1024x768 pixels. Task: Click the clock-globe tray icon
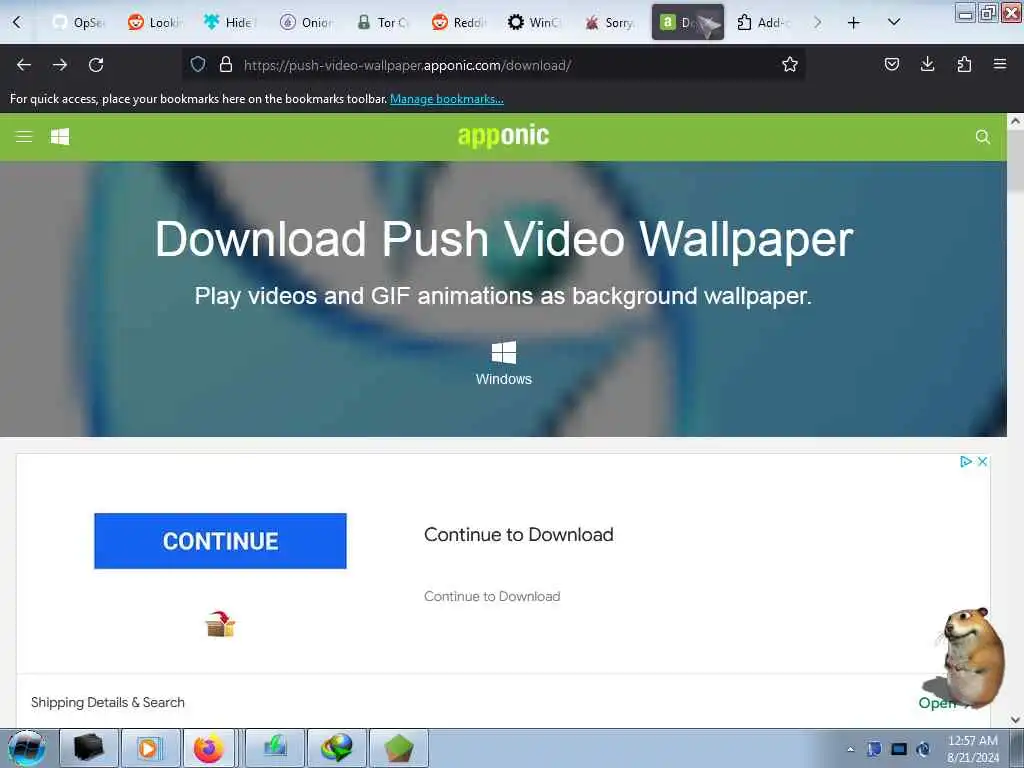[x=923, y=749]
